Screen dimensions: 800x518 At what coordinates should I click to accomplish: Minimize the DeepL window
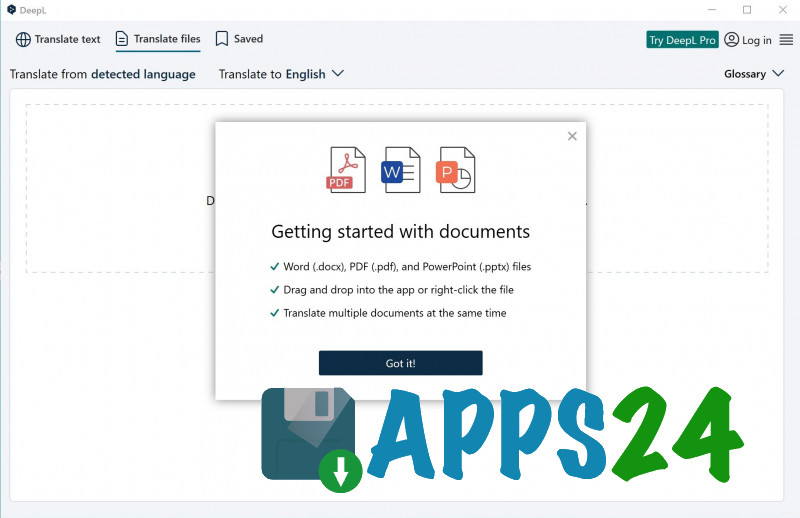712,10
